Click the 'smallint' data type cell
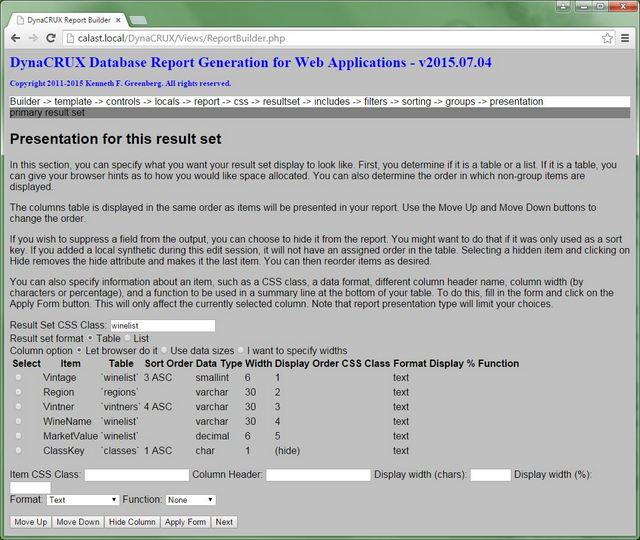This screenshot has height=540, width=640. pos(212,377)
